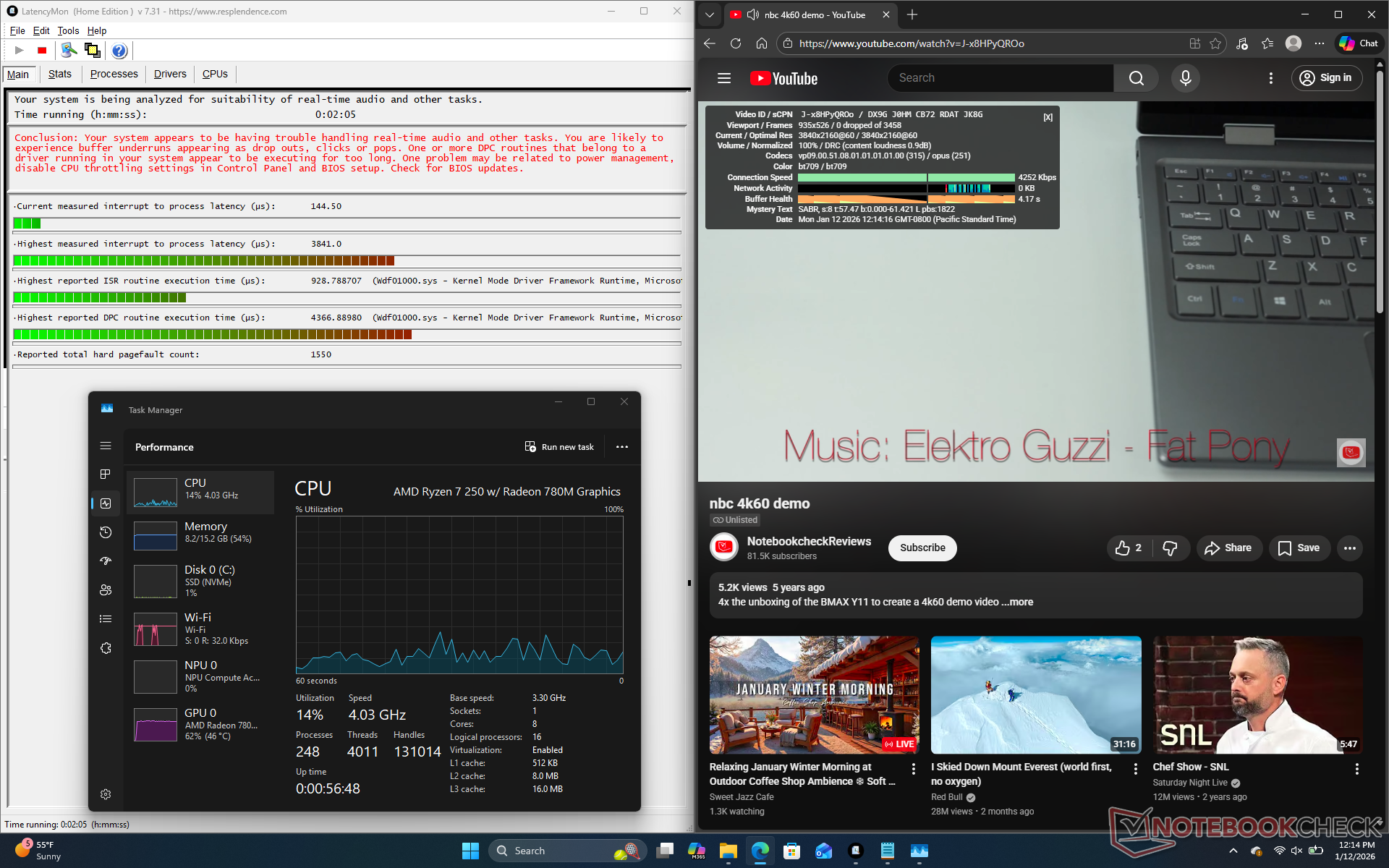
Task: Like the nbc 4k60 demo video
Action: (x=1127, y=548)
